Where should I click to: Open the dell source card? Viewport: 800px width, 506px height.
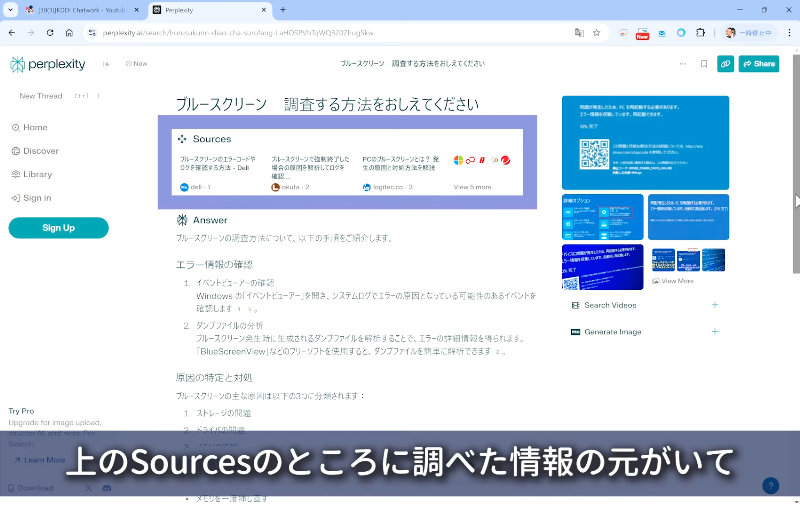tap(219, 173)
